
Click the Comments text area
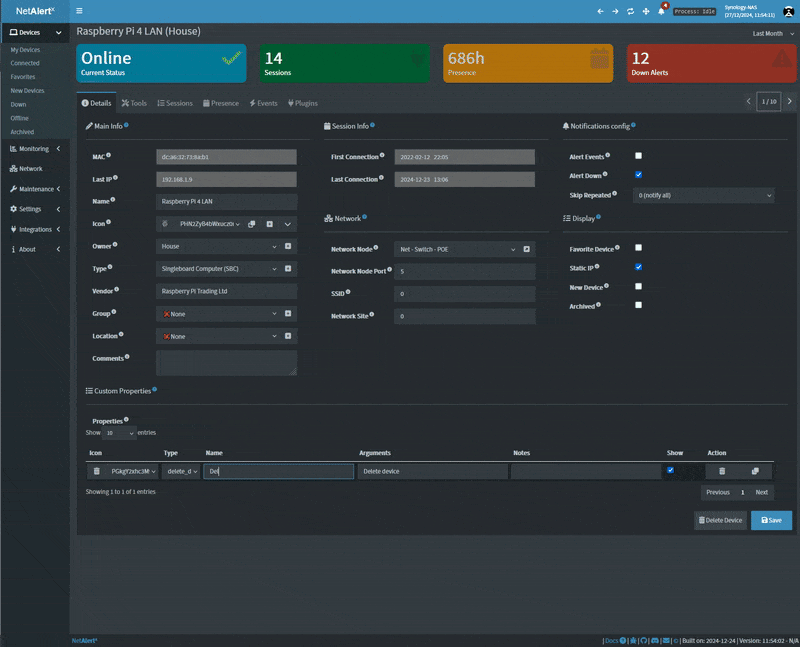(226, 363)
